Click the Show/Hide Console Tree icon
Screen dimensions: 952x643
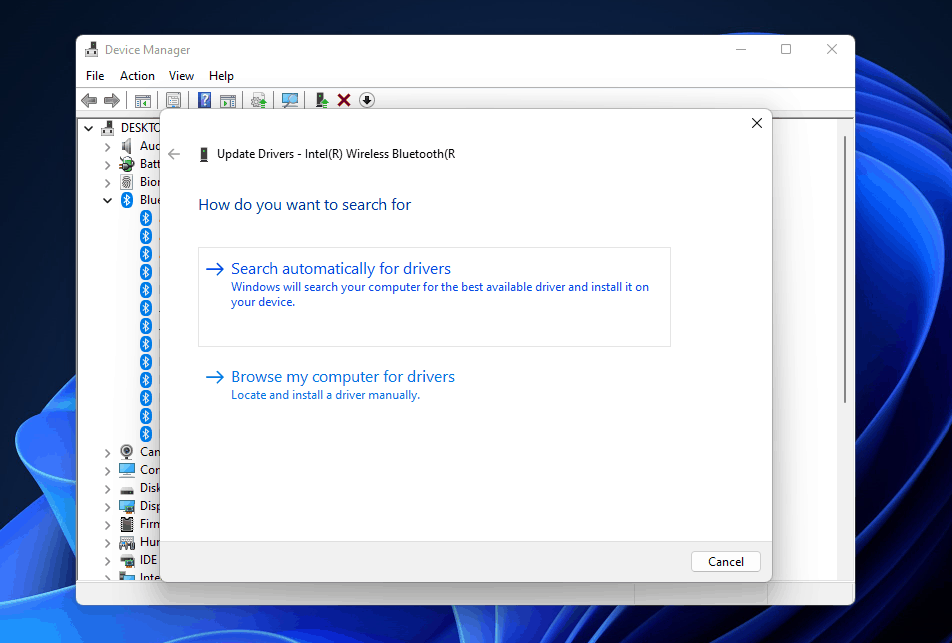(x=142, y=100)
